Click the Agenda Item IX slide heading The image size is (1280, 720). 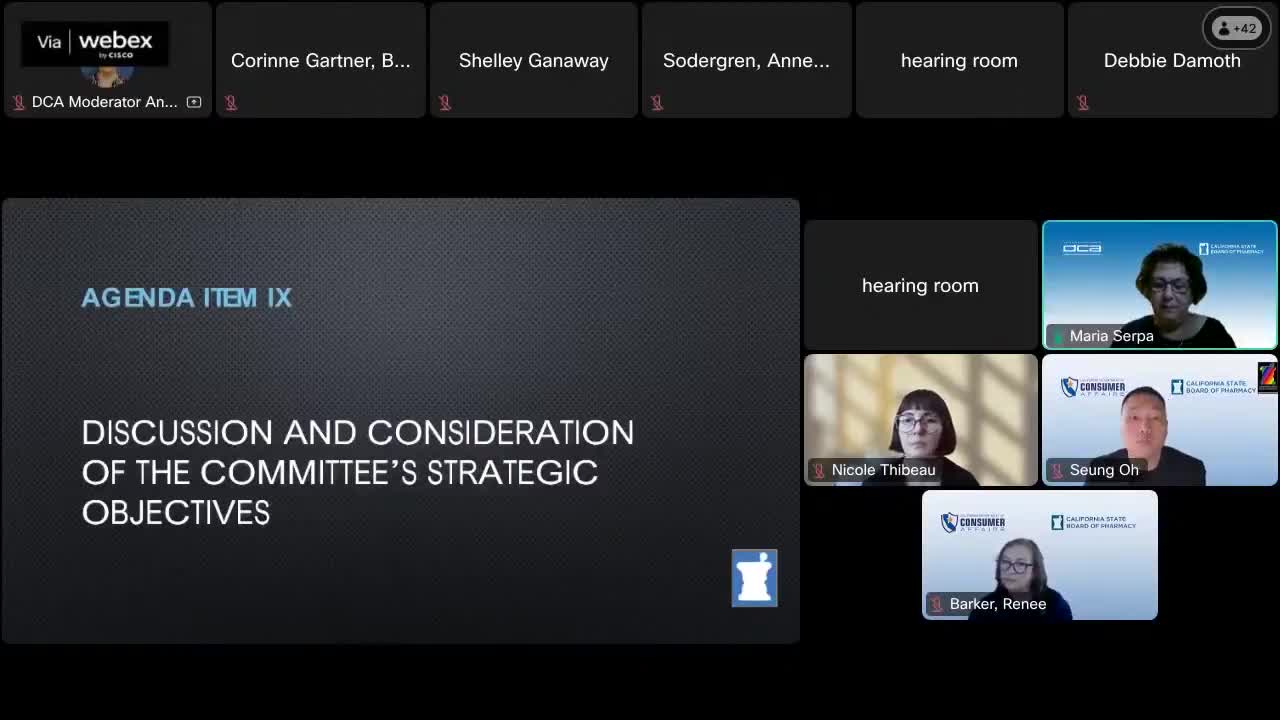pyautogui.click(x=187, y=298)
